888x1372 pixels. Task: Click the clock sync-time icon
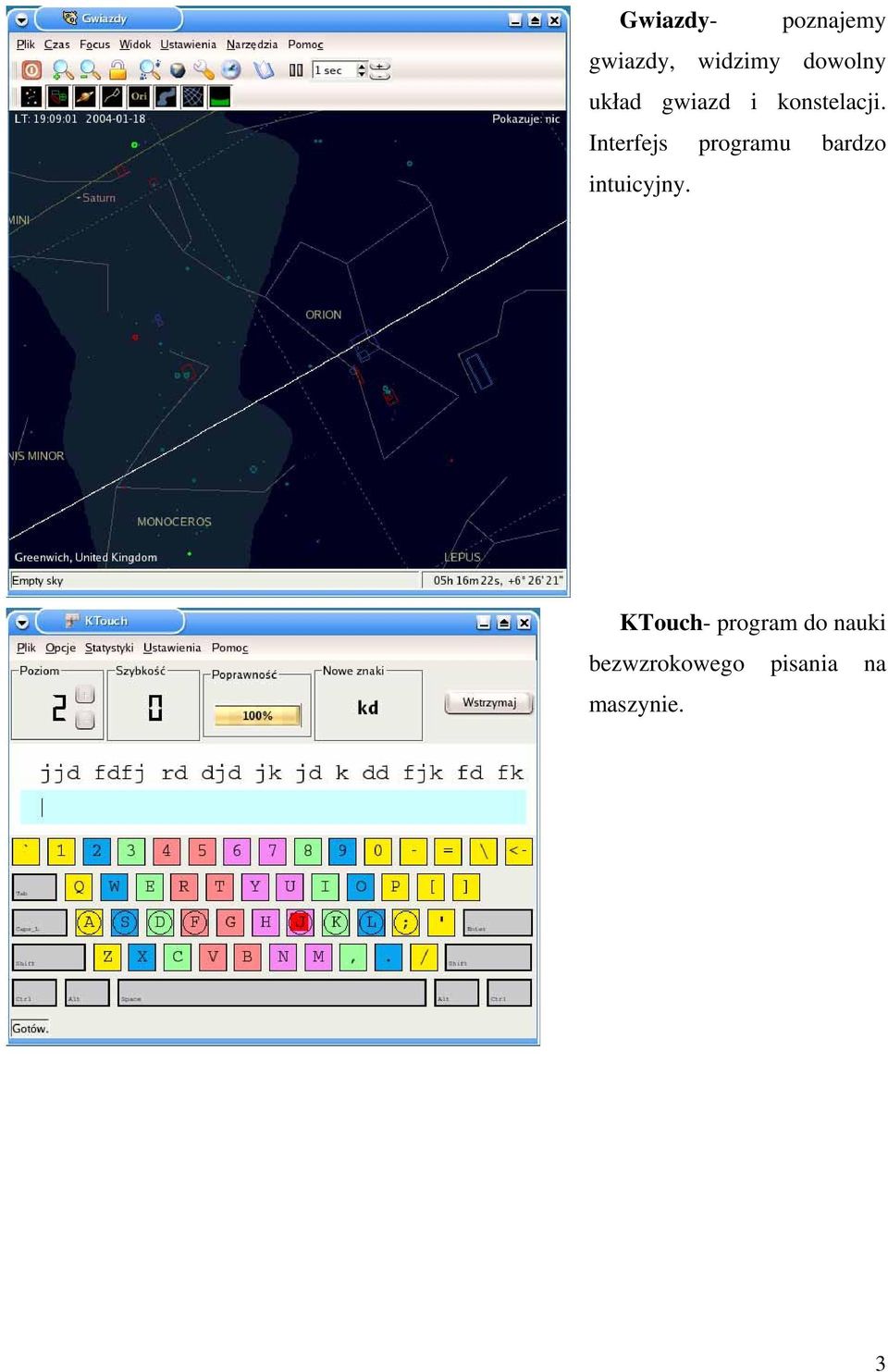pos(231,69)
